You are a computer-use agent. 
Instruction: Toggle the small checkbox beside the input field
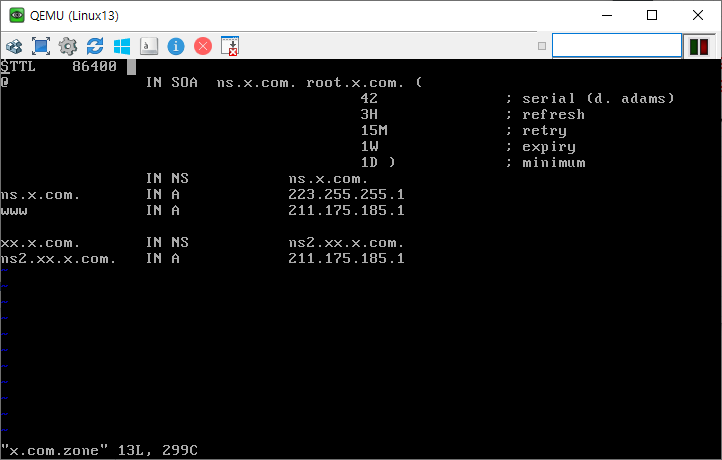pos(542,46)
